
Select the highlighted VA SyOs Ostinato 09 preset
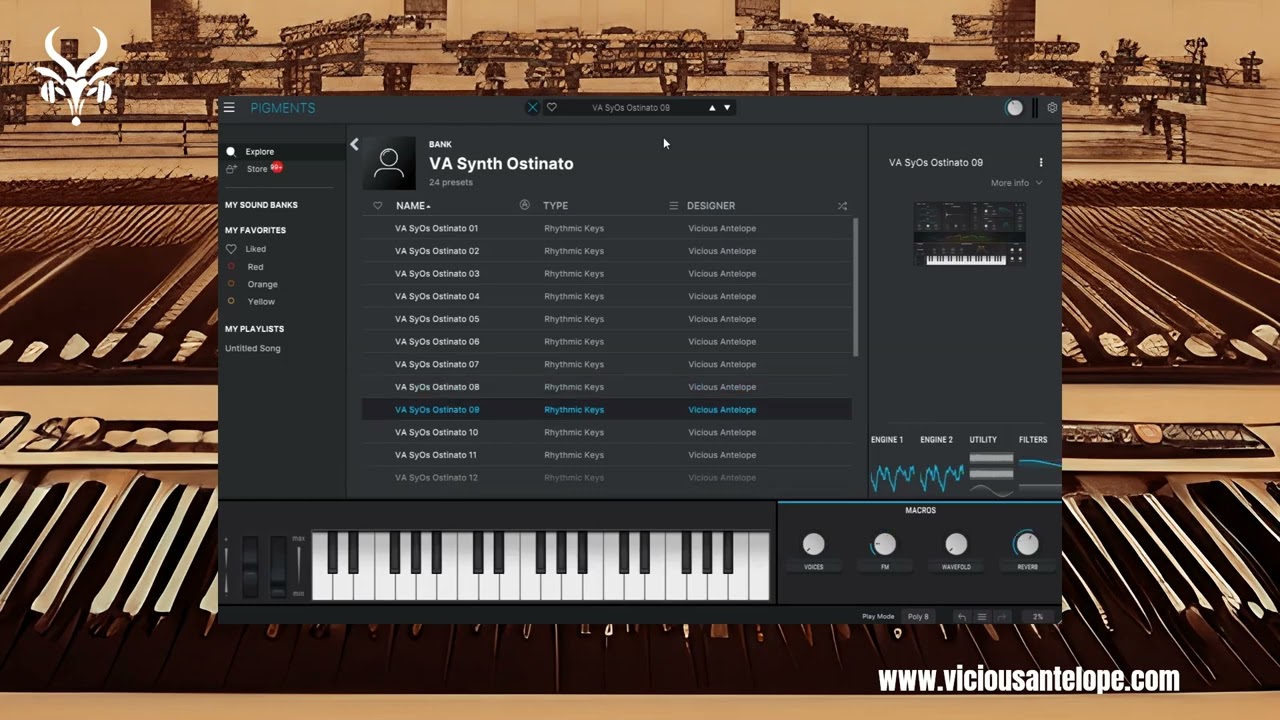[607, 409]
